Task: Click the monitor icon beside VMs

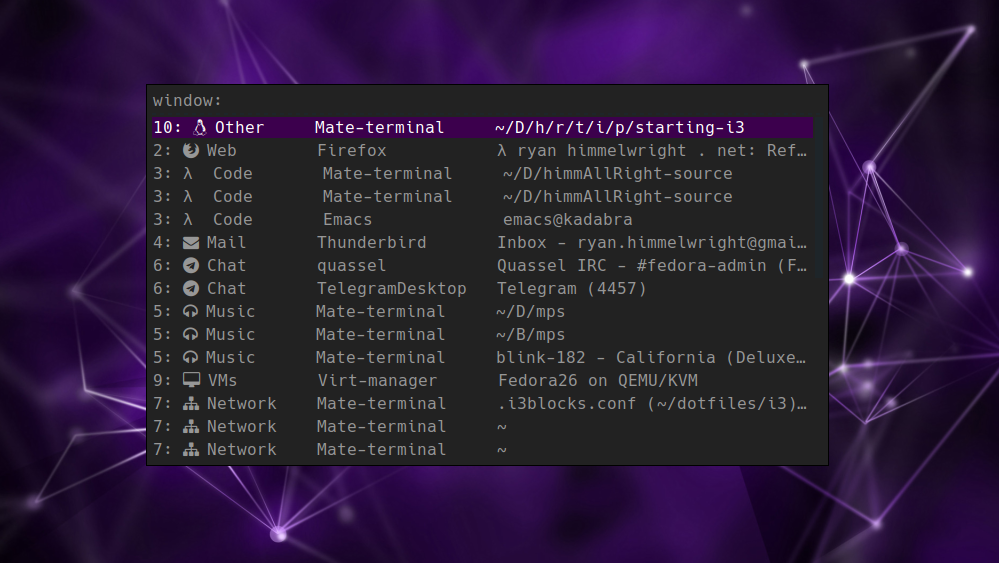Action: [x=191, y=381]
